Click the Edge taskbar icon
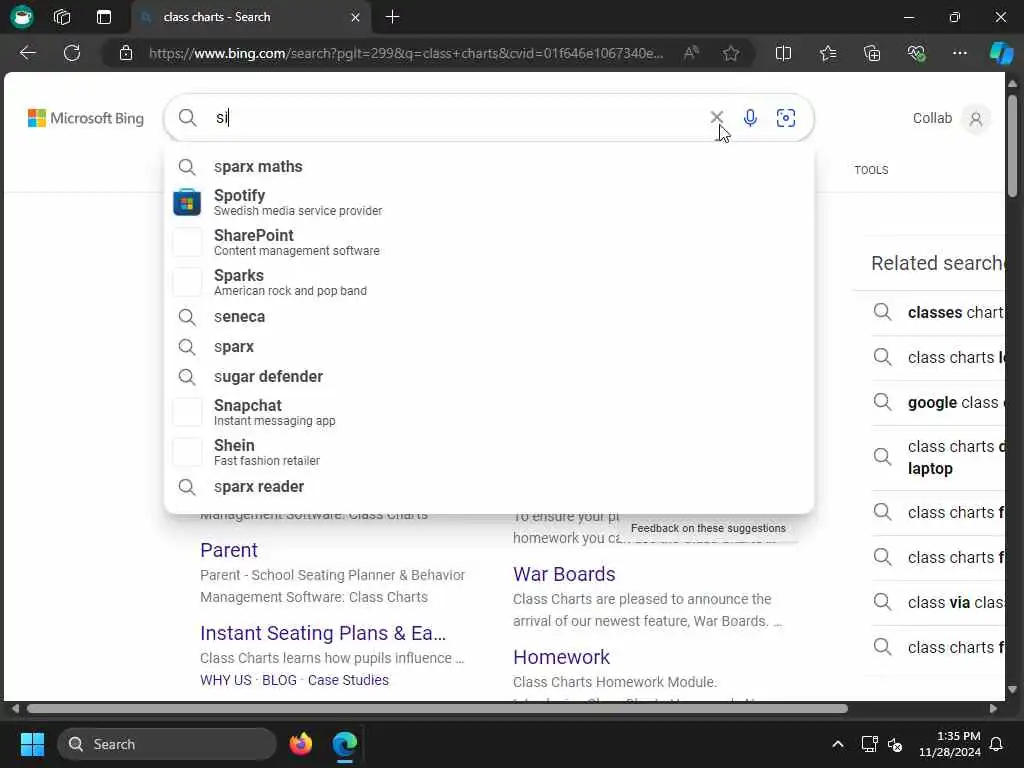The image size is (1024, 768). coord(344,744)
